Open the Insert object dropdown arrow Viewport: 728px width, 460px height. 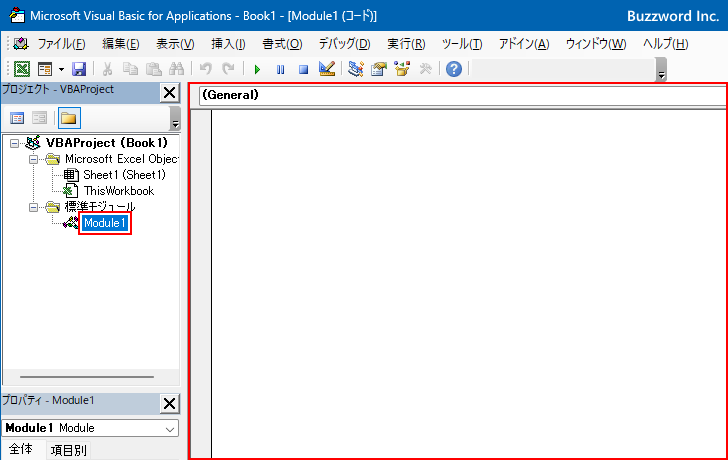61,70
